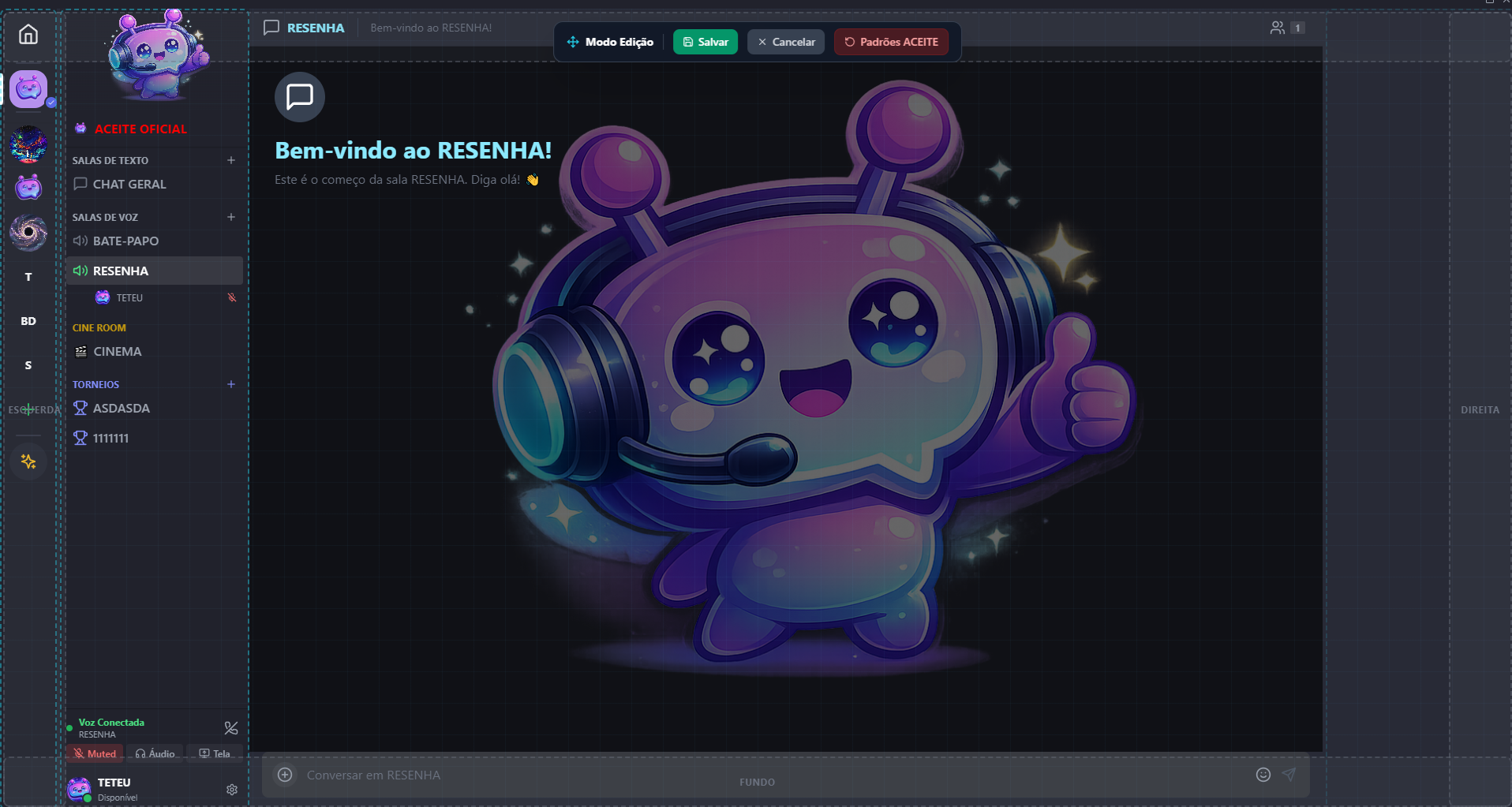Open the server labeled S
The image size is (1512, 807).
coord(28,365)
